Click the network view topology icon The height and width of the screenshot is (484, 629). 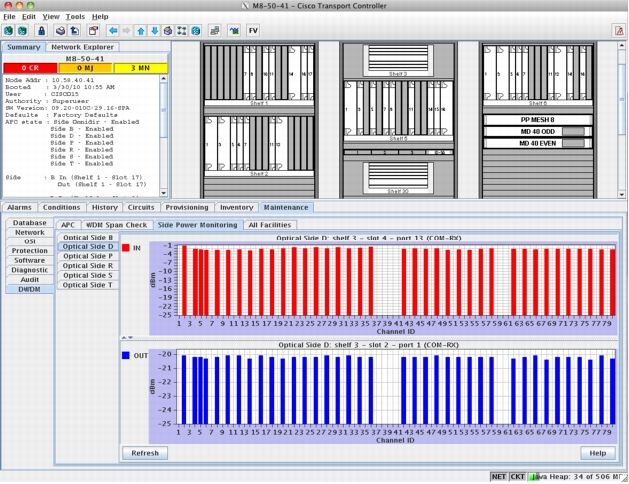[182, 30]
